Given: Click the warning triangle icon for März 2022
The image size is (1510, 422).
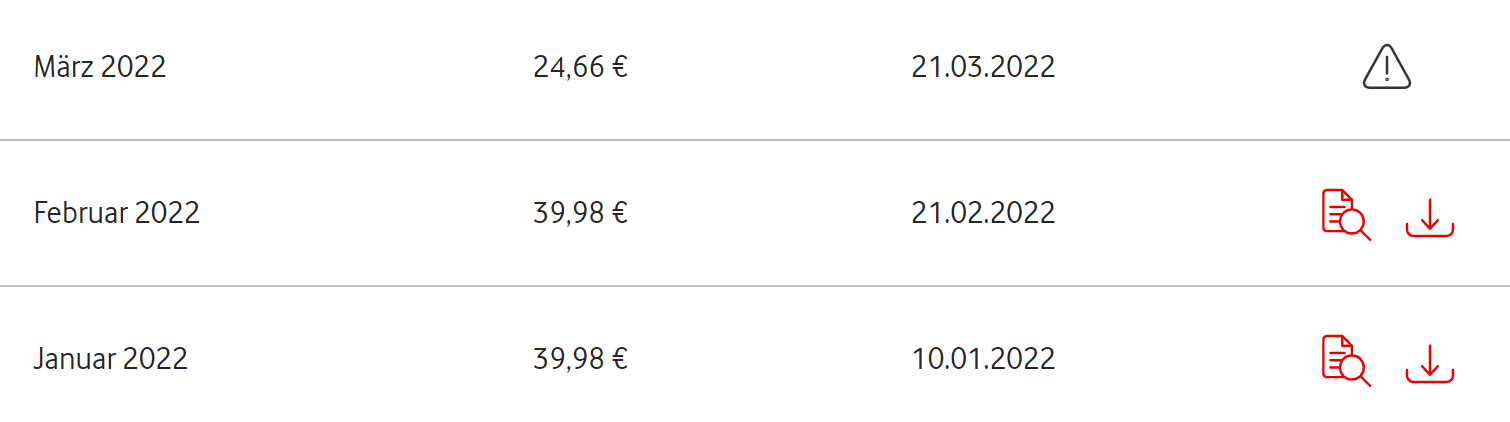Looking at the screenshot, I should point(1386,68).
